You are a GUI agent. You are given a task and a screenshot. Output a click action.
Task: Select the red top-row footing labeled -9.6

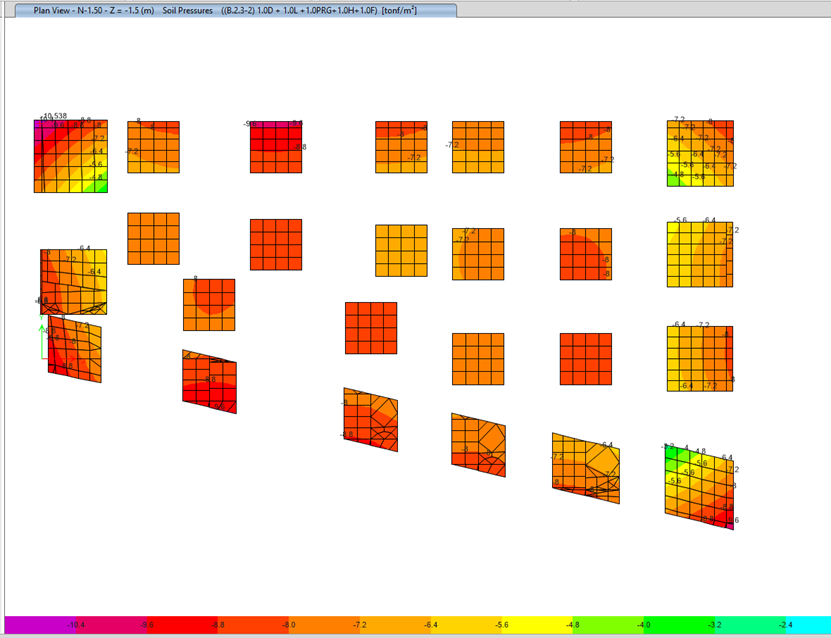[x=276, y=147]
